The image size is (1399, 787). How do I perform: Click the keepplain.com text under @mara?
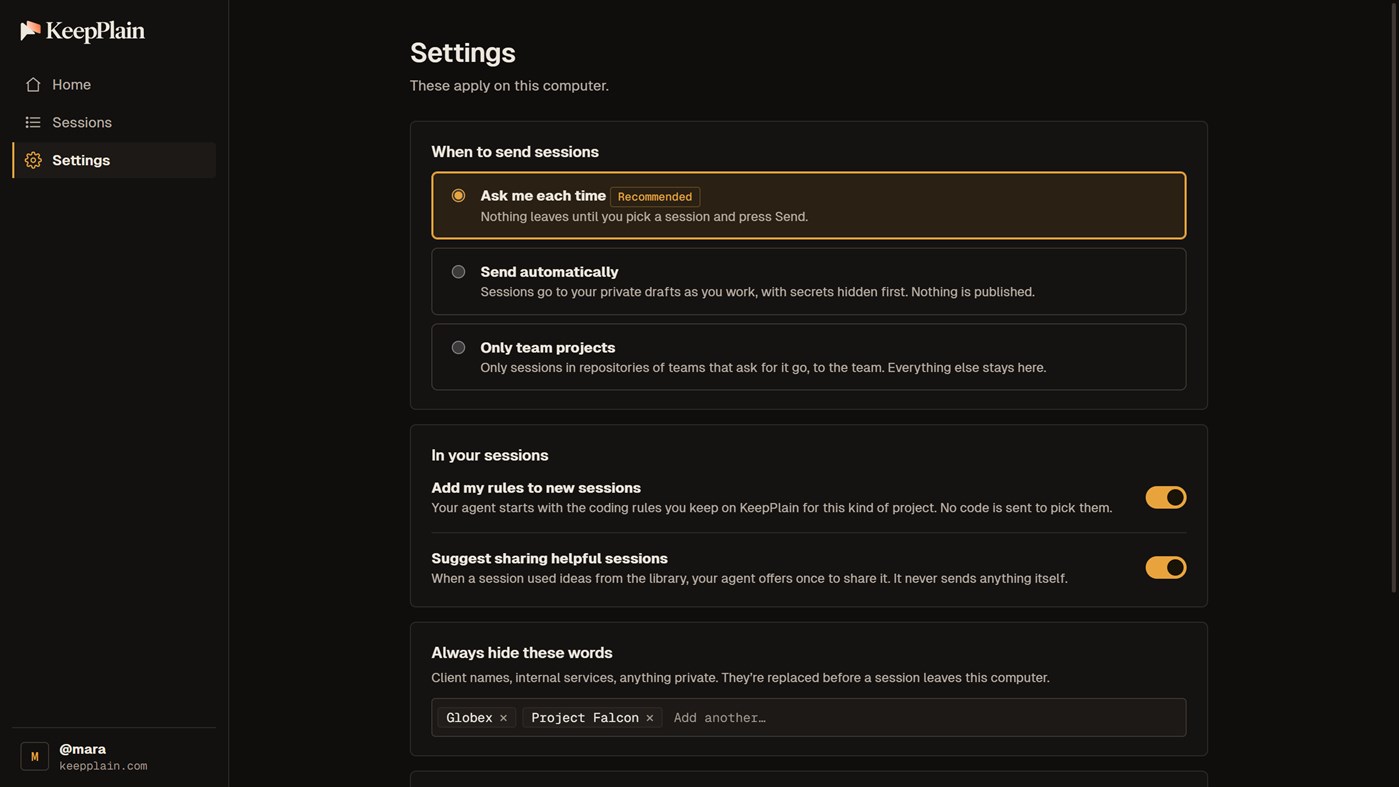(x=103, y=766)
